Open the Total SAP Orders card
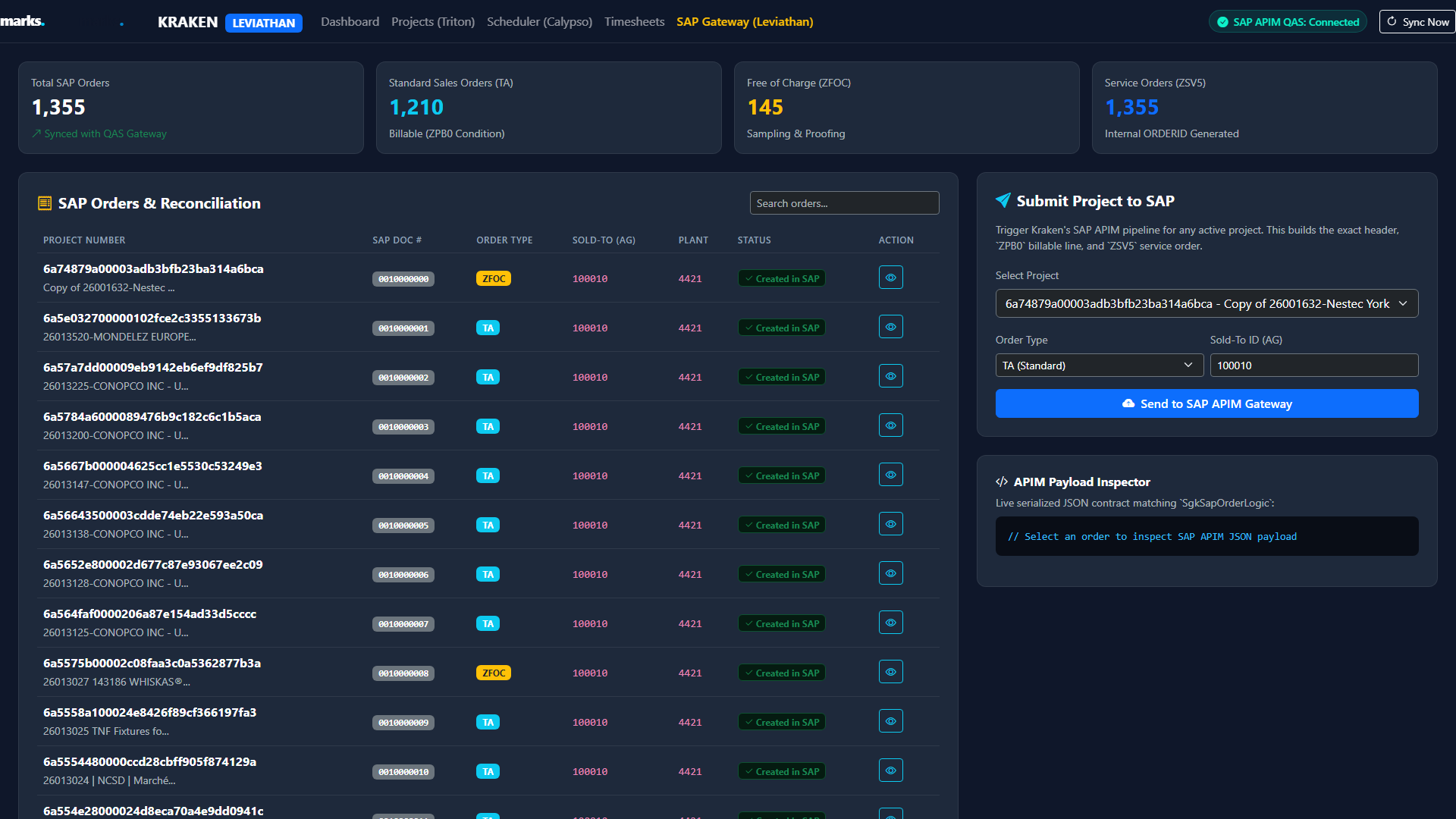This screenshot has height=819, width=1456. pyautogui.click(x=191, y=108)
